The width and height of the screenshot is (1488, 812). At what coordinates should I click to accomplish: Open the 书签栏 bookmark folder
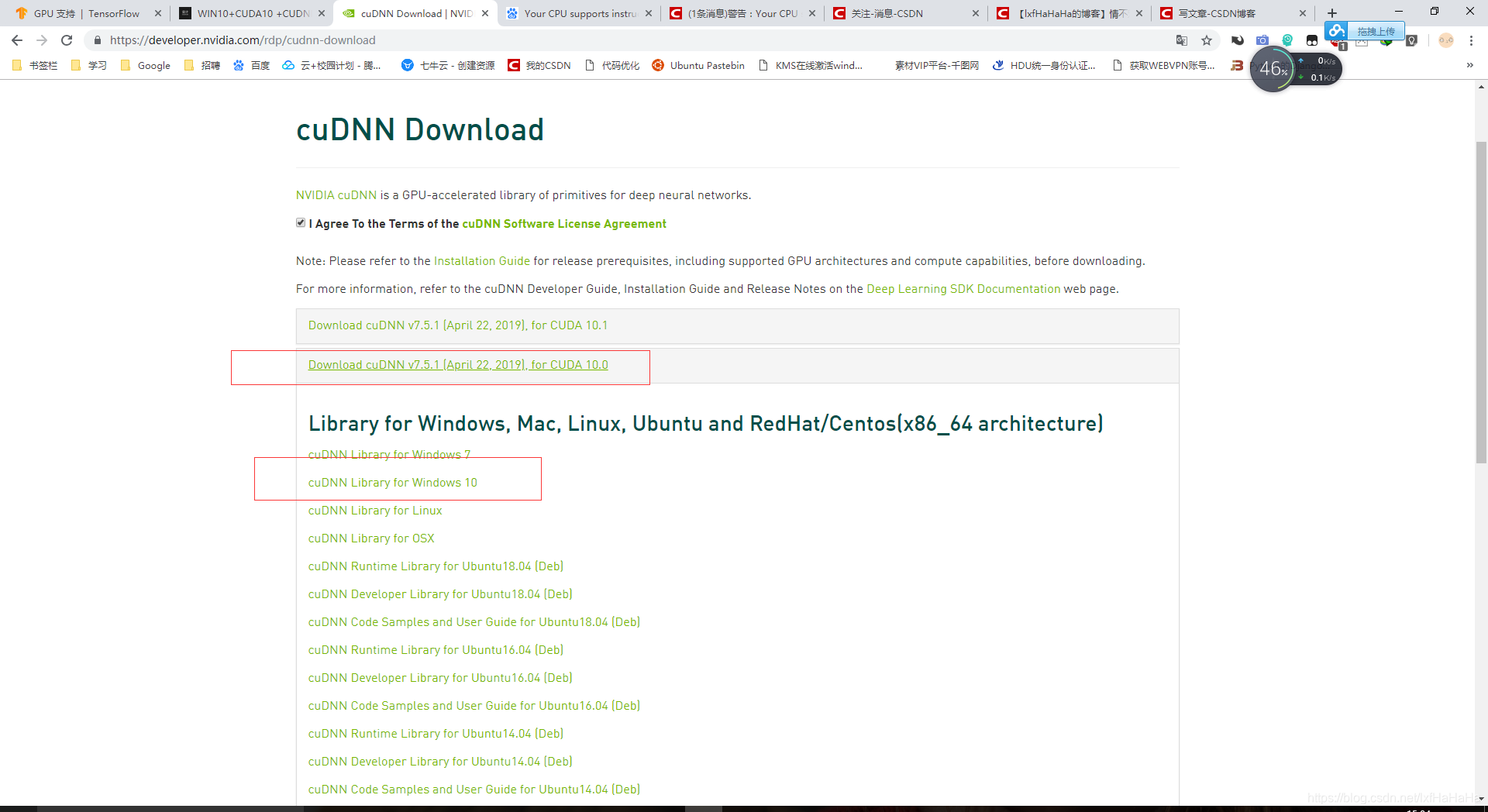click(35, 66)
